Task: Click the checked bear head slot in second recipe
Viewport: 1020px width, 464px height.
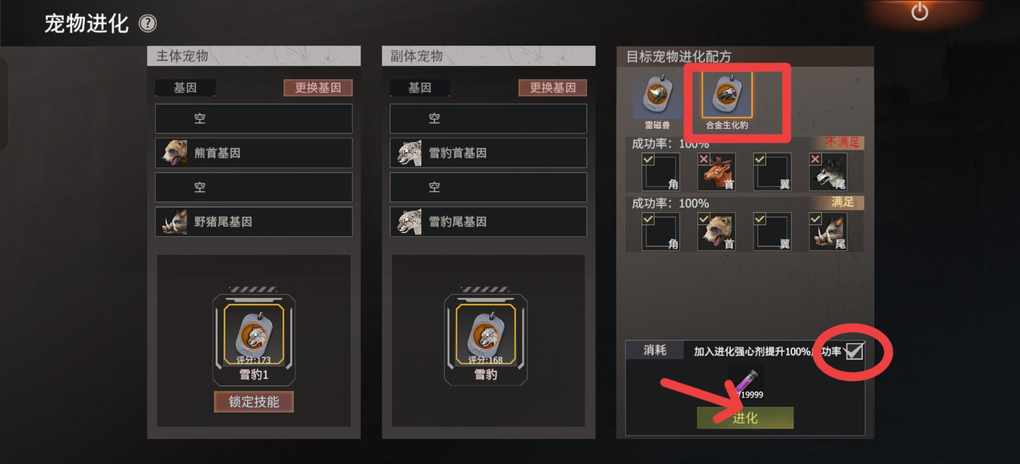Action: tap(716, 232)
